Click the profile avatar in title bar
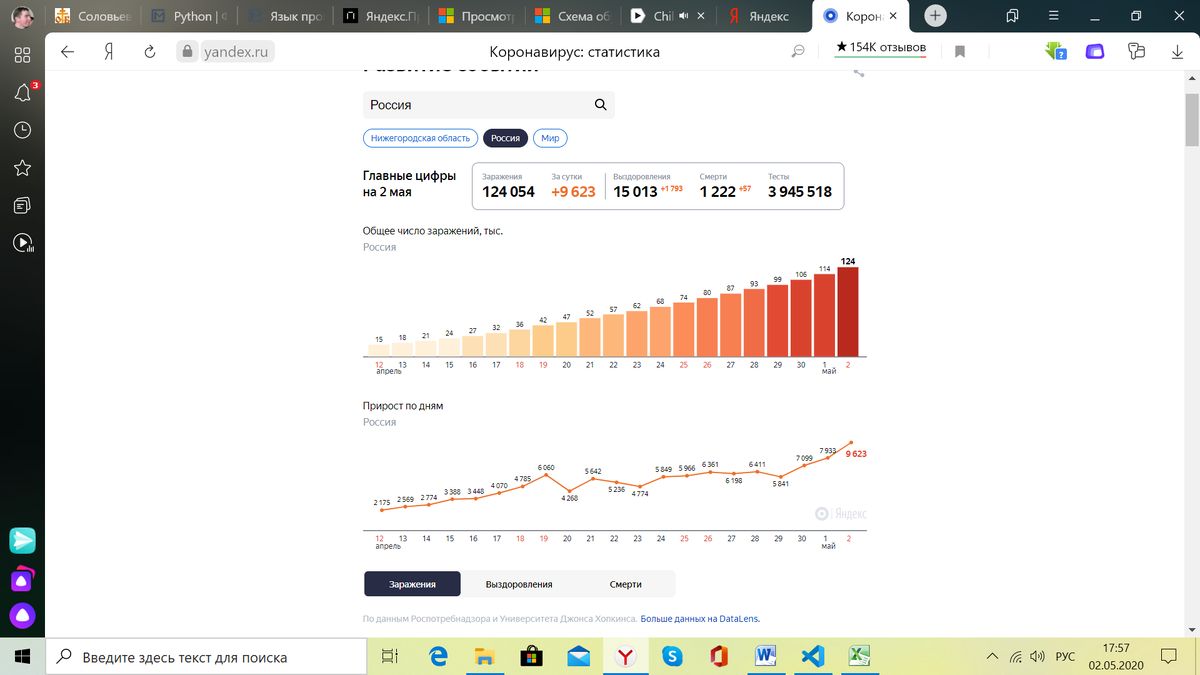The image size is (1200, 675). coord(22,16)
